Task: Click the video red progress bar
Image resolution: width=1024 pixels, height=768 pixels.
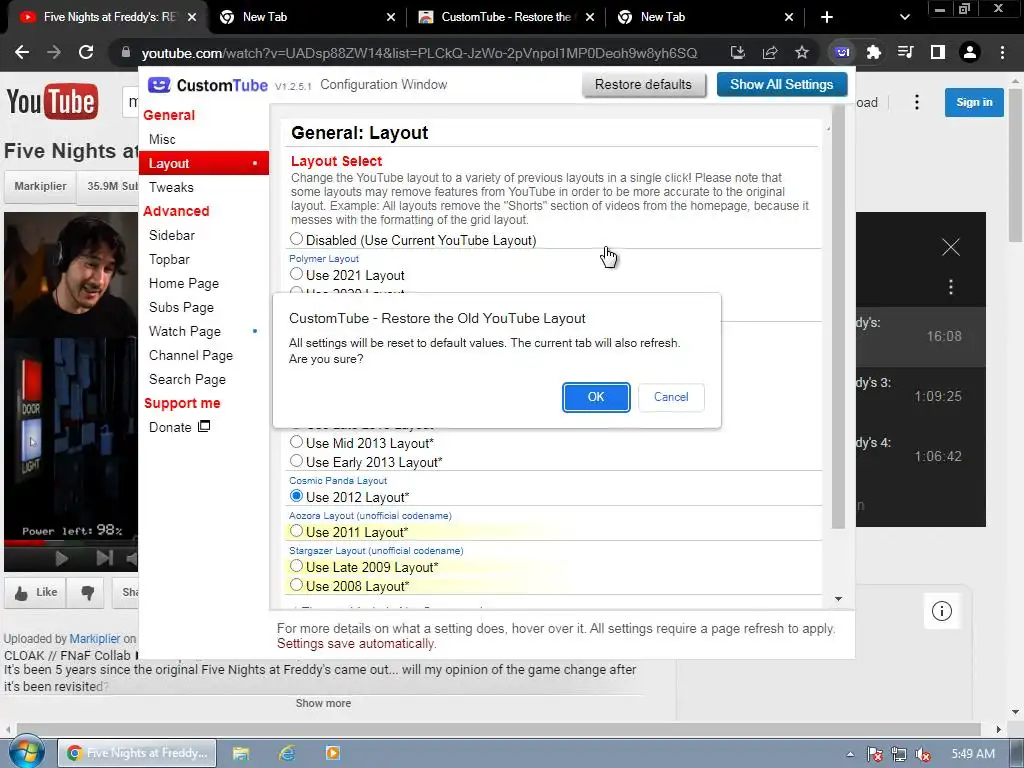Action: pyautogui.click(x=25, y=542)
